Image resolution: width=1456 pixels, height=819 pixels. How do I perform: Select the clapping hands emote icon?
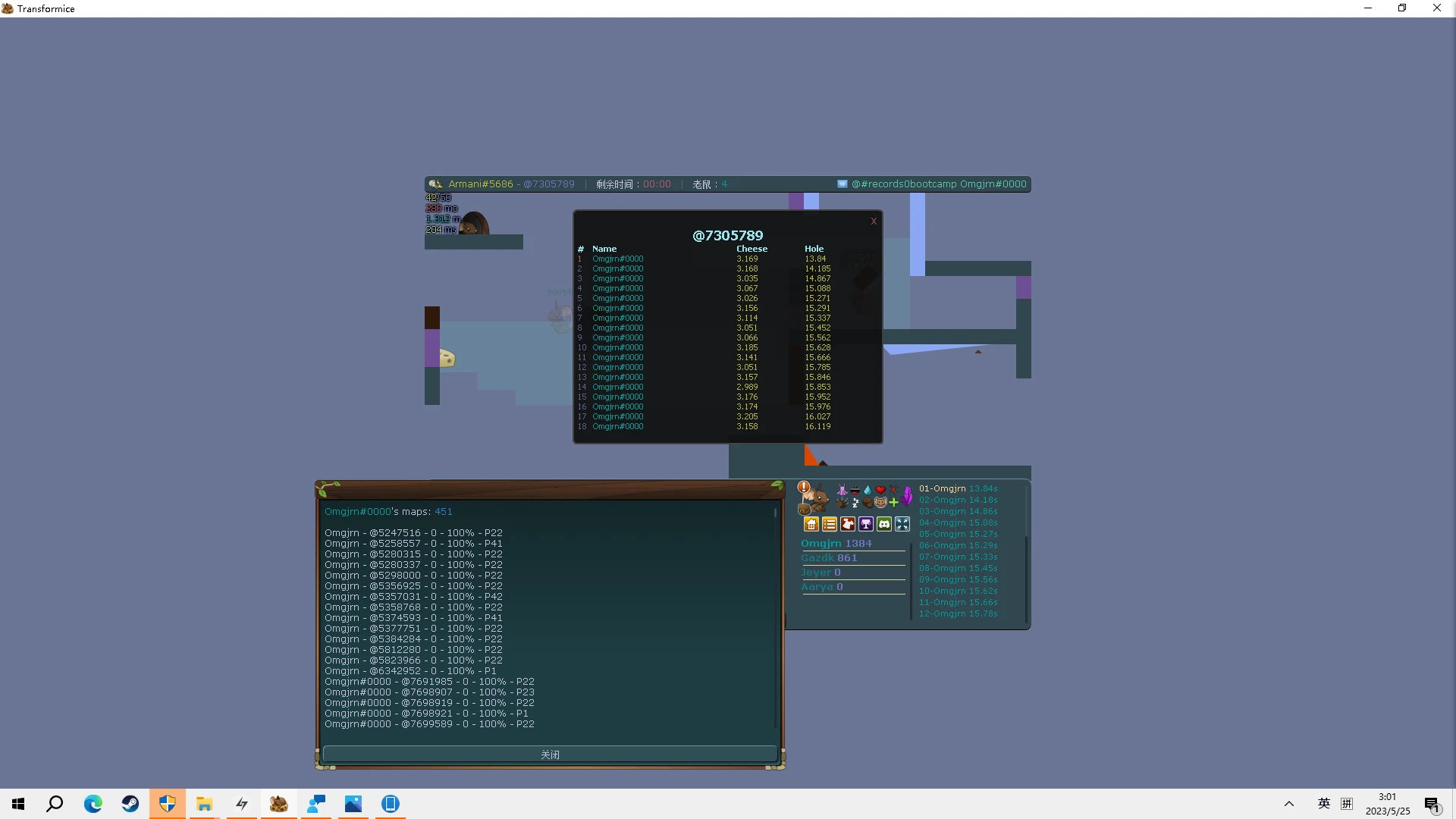point(842,502)
